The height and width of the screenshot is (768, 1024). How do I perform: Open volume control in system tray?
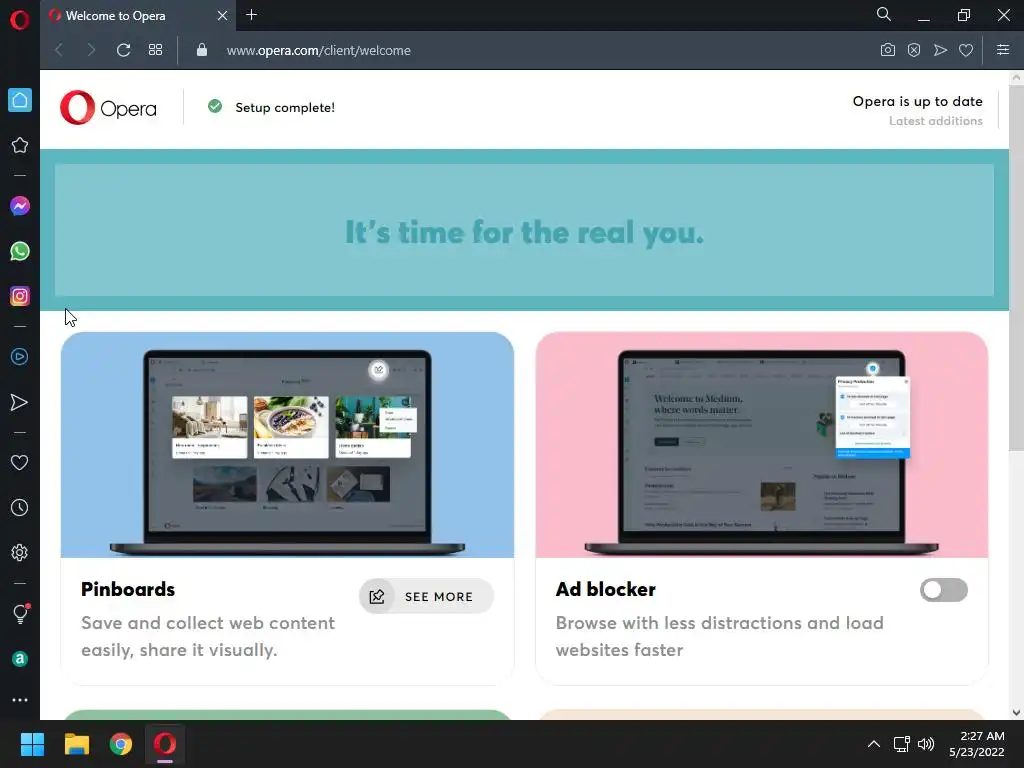tap(926, 744)
